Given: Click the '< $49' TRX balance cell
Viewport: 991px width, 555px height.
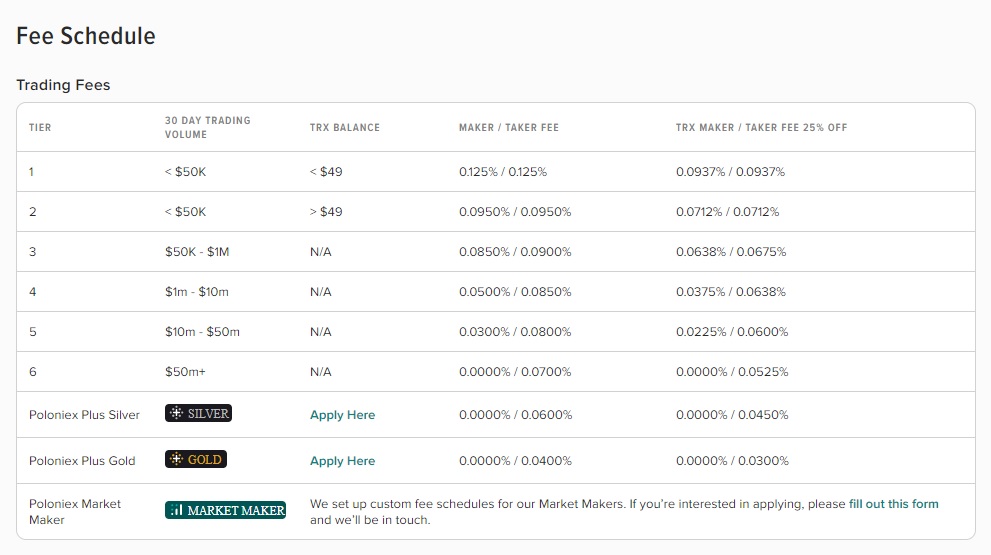Looking at the screenshot, I should (326, 172).
